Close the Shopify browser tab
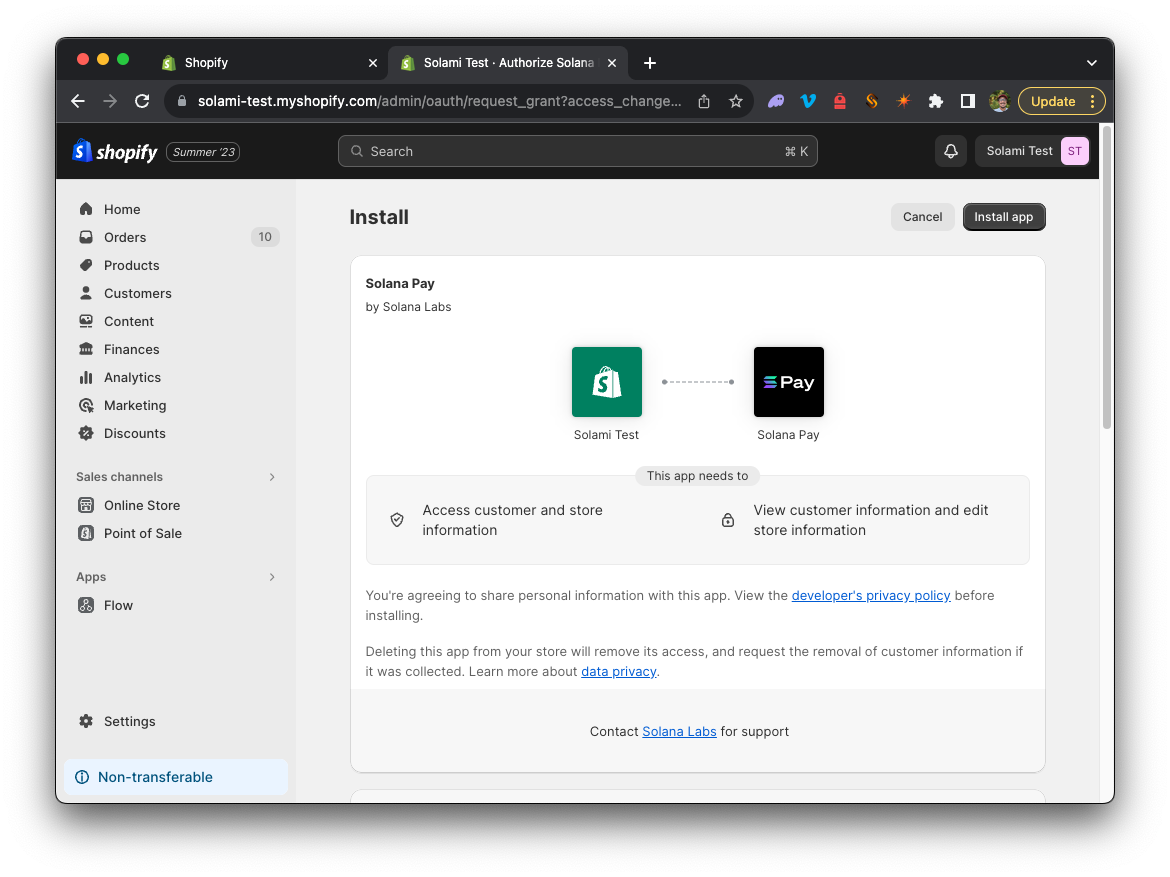Image resolution: width=1170 pixels, height=877 pixels. tap(373, 63)
